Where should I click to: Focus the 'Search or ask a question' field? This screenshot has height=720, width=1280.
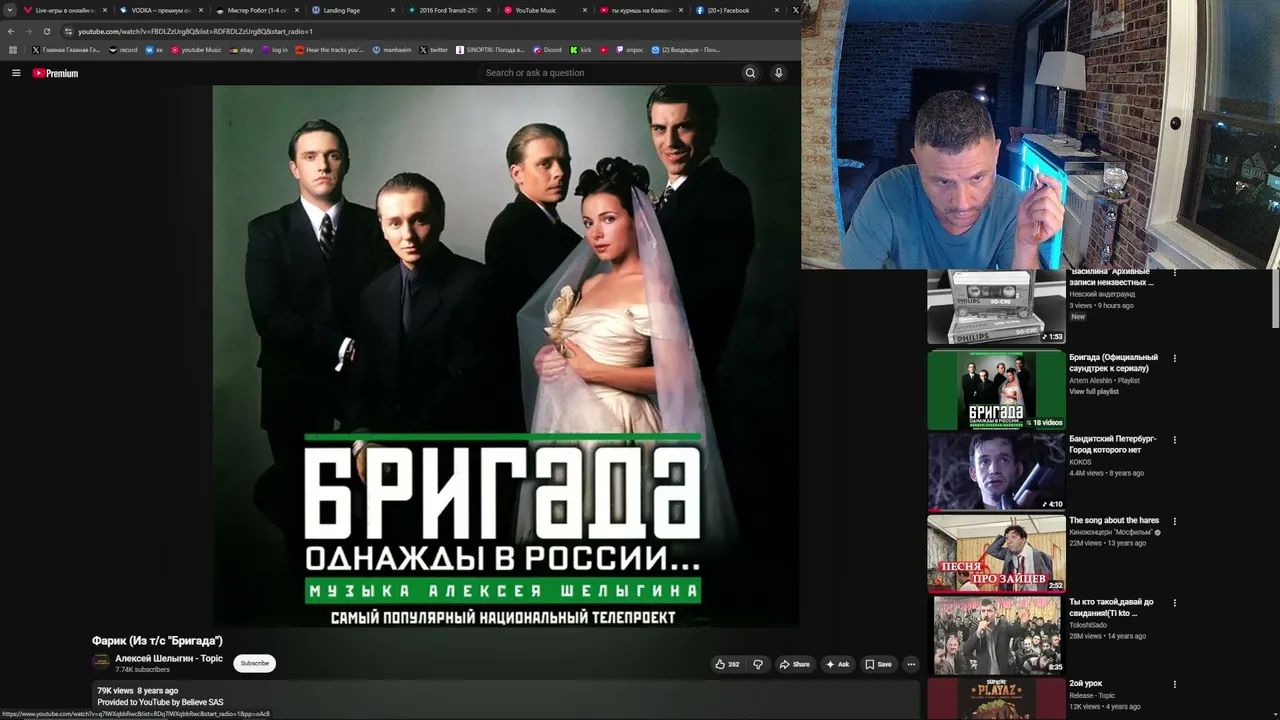610,73
